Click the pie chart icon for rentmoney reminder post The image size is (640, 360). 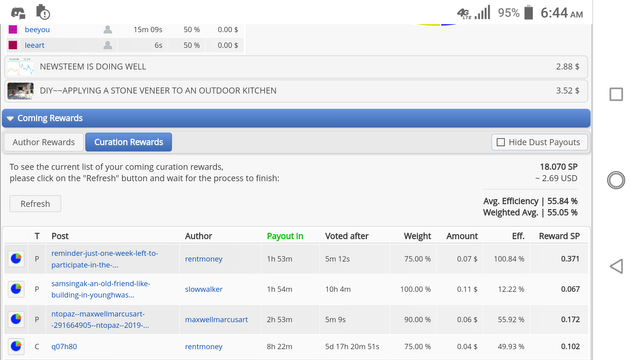tap(16, 258)
